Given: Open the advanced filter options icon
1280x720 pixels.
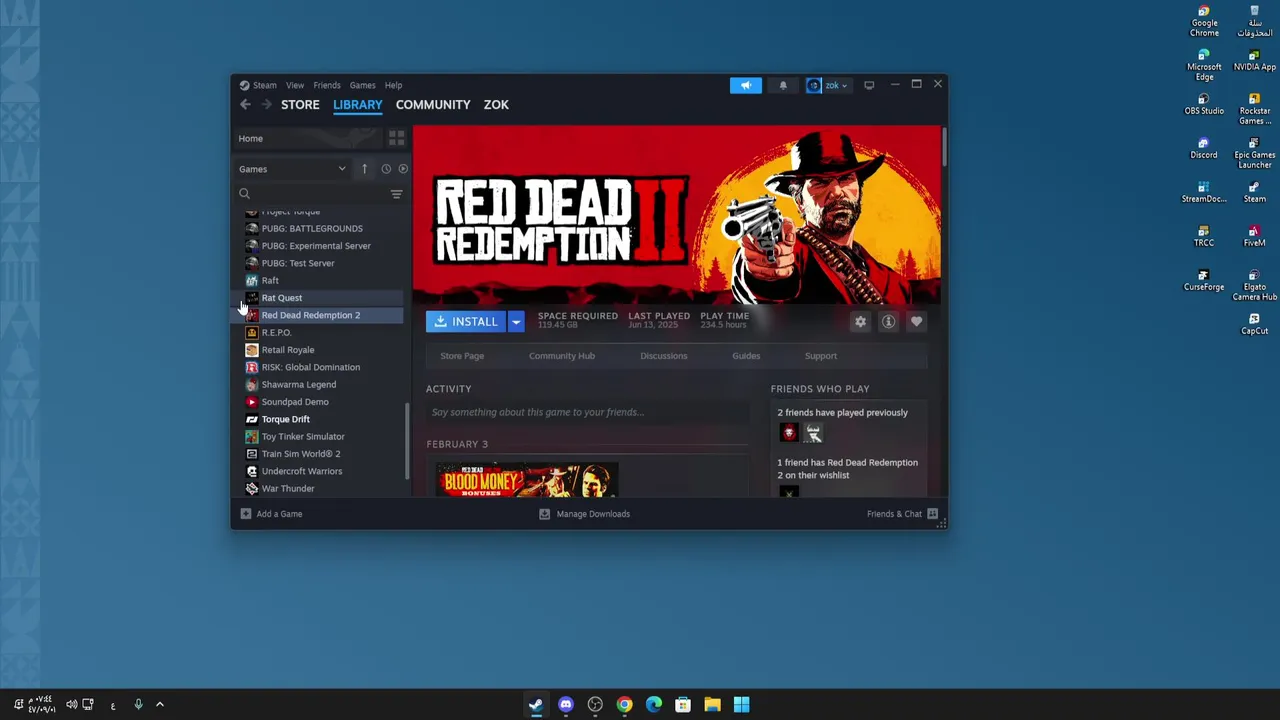Looking at the screenshot, I should (x=396, y=194).
